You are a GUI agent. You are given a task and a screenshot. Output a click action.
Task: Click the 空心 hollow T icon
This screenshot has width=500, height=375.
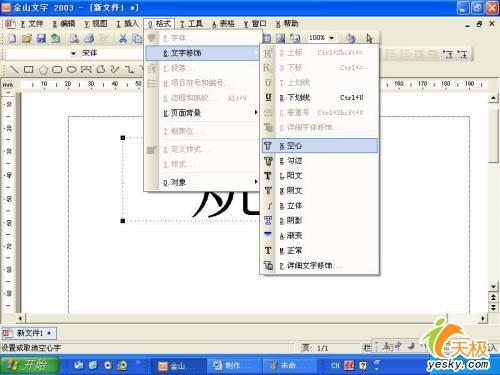[268, 146]
